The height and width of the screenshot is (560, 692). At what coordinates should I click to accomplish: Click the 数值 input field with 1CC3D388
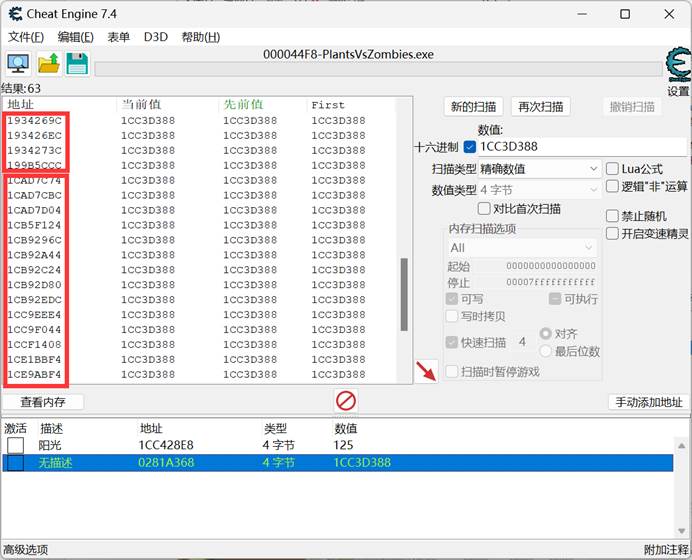point(582,147)
